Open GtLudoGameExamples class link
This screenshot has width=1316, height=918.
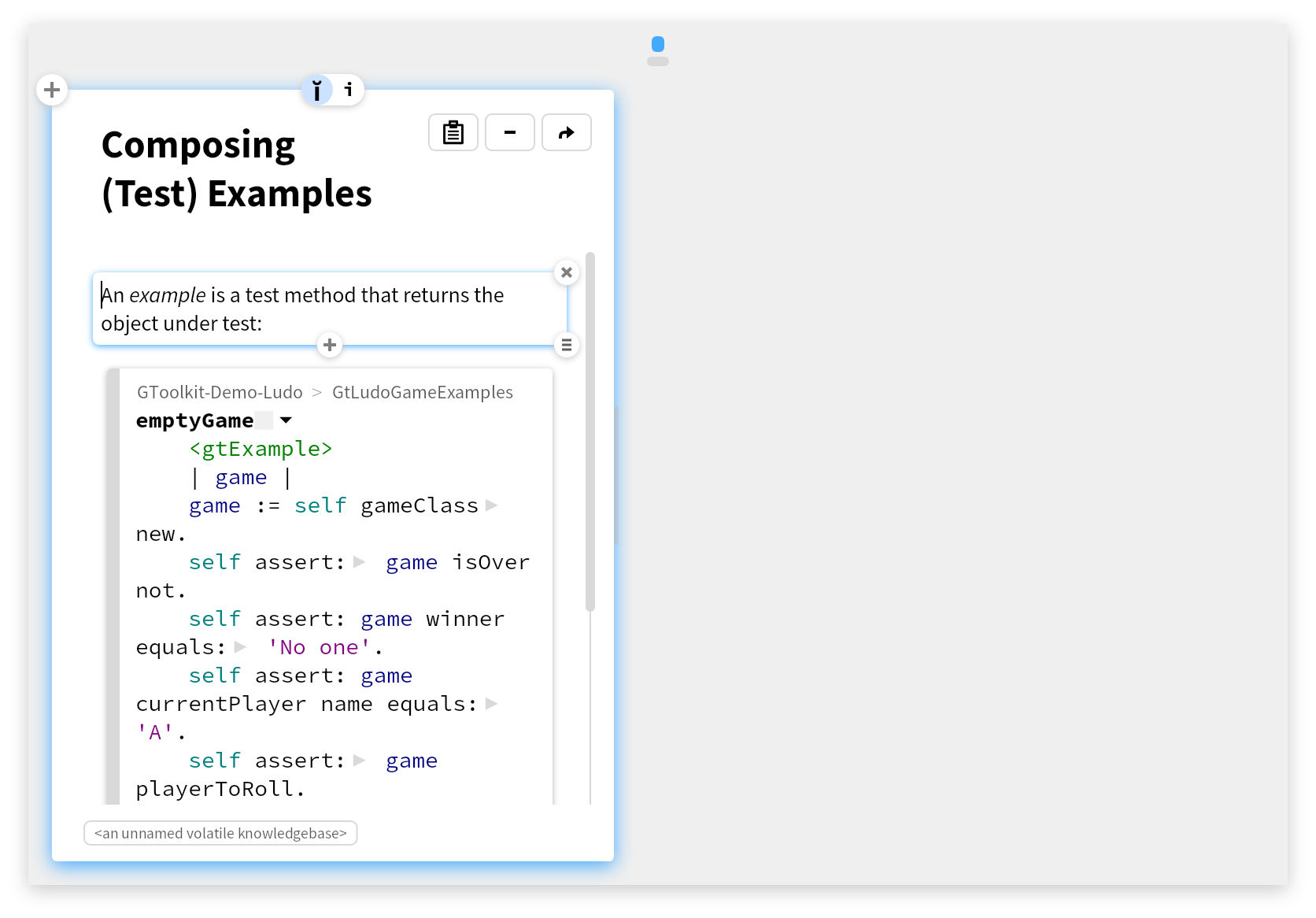click(x=423, y=392)
